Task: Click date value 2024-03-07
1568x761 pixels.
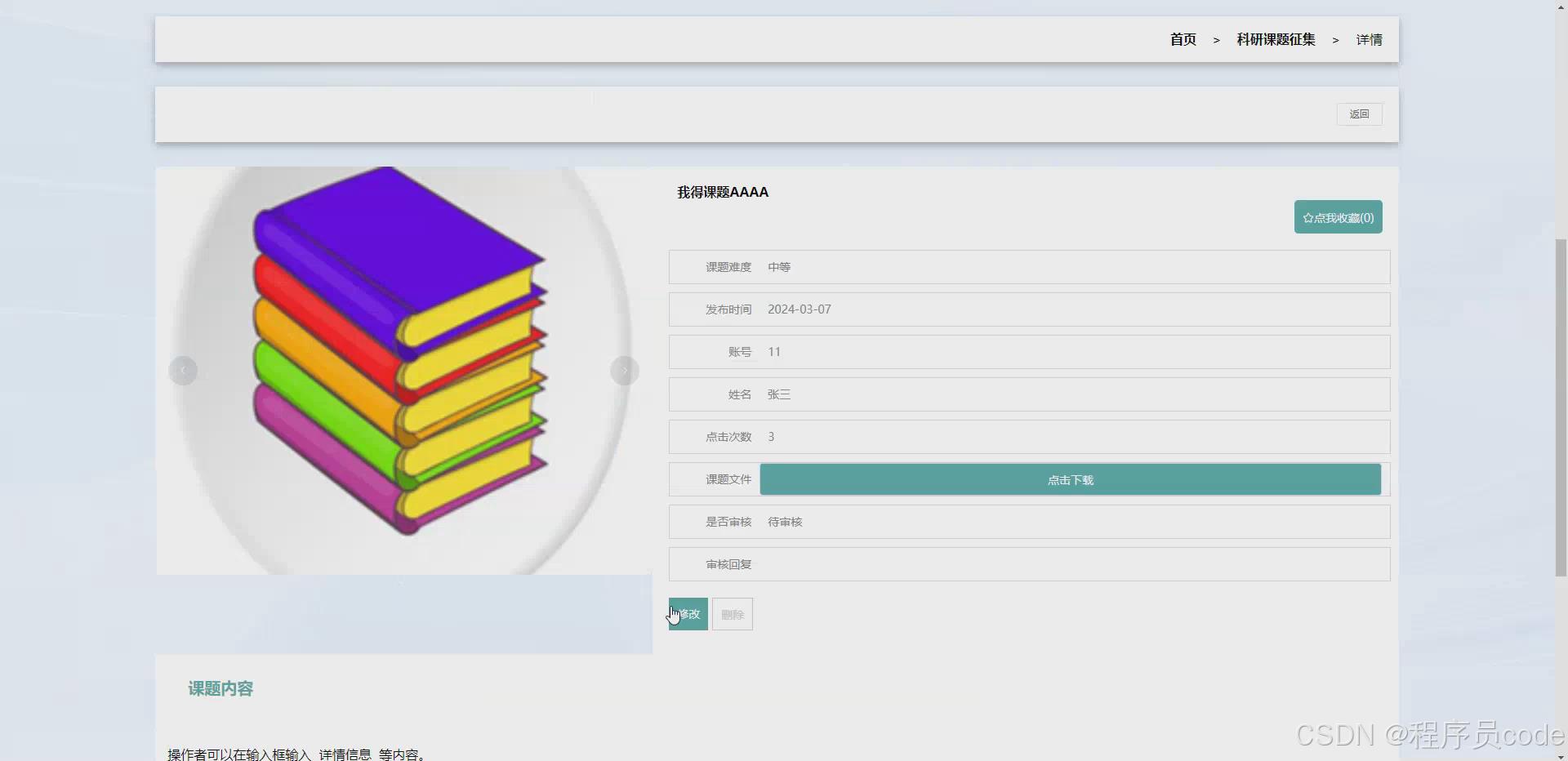Action: pos(800,309)
